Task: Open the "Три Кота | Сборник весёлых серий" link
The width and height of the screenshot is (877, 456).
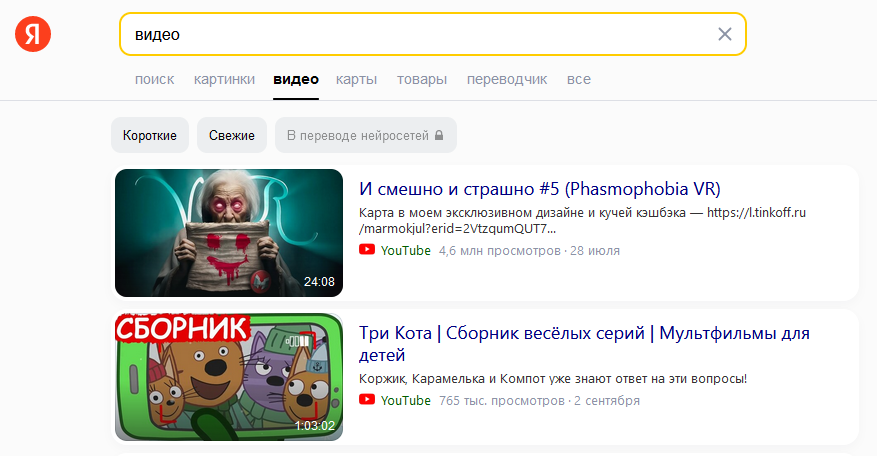Action: coord(584,344)
